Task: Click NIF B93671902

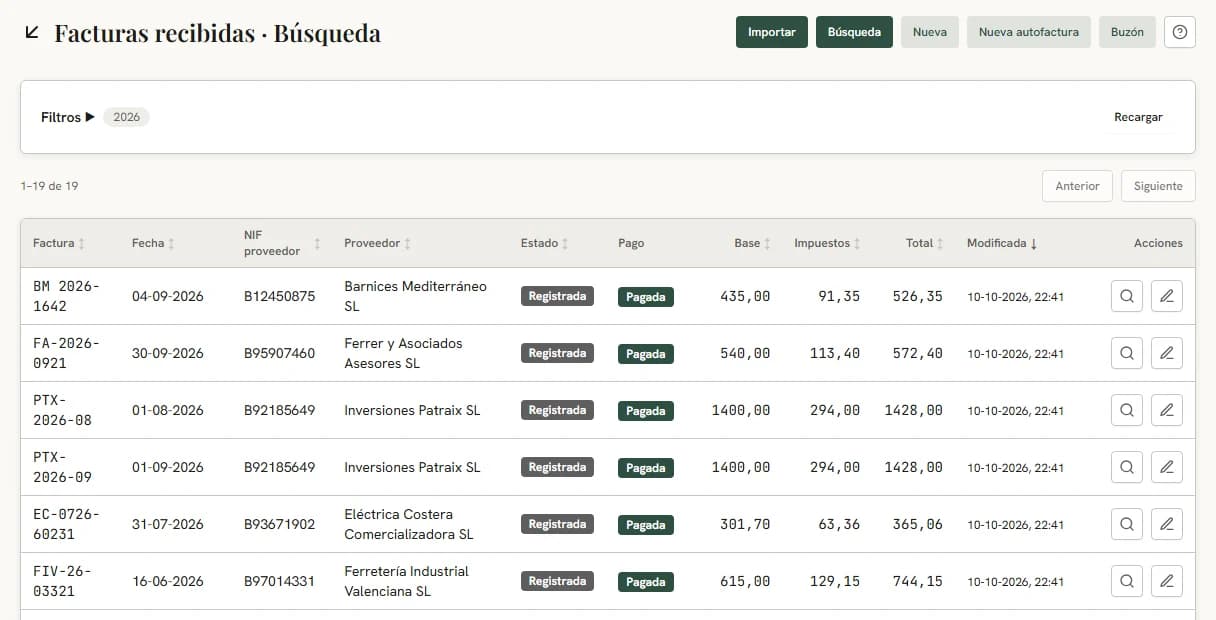Action: pyautogui.click(x=279, y=524)
